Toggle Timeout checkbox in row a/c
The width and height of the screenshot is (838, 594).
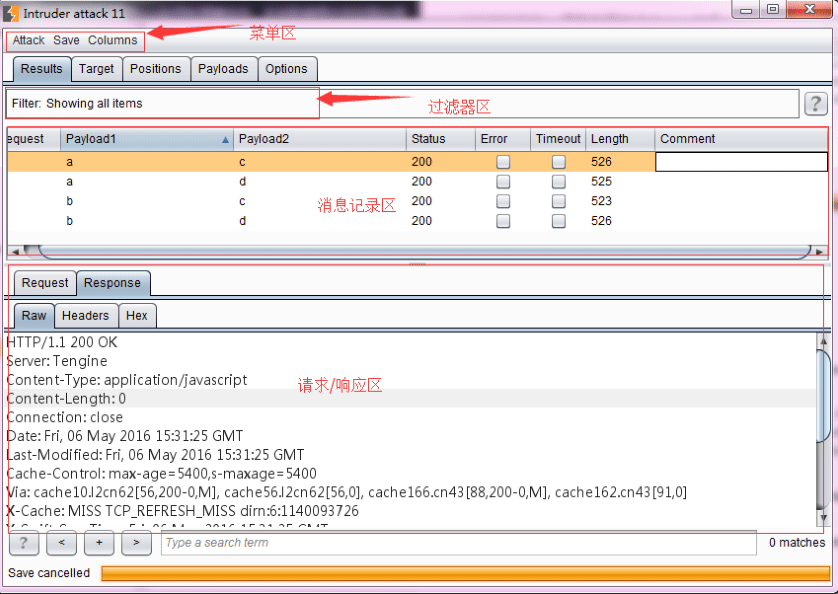click(x=558, y=162)
